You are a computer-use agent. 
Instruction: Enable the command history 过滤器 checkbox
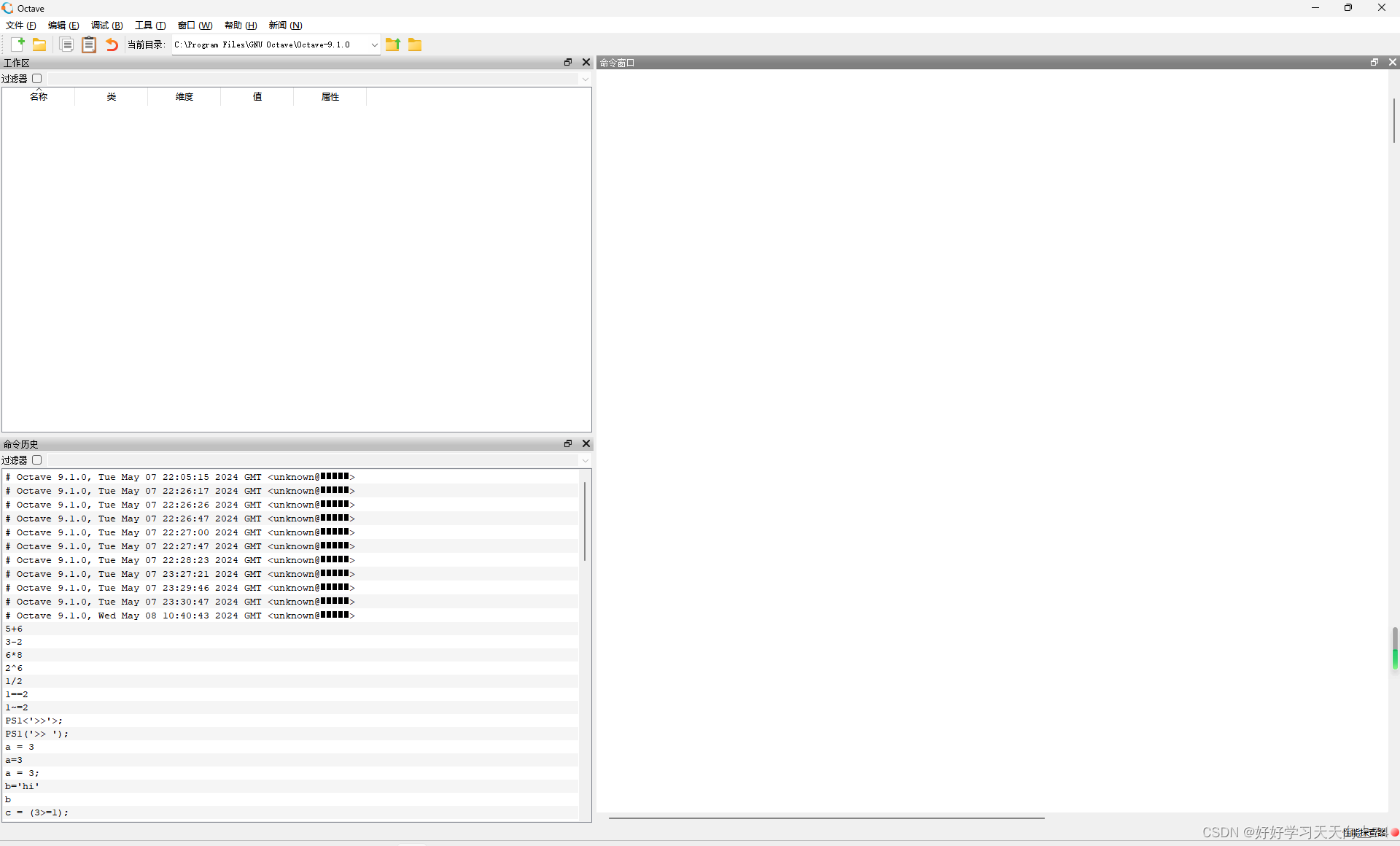click(37, 460)
